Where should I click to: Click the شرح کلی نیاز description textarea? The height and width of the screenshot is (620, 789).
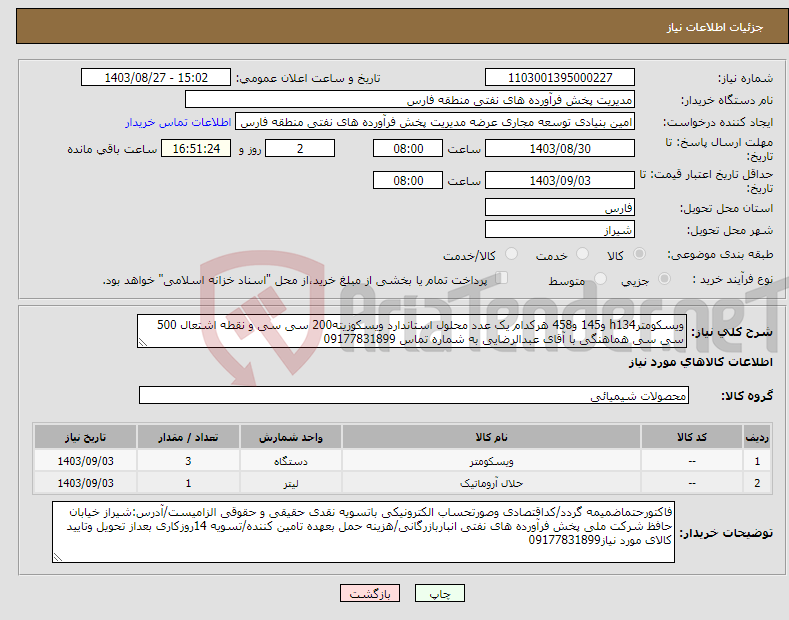pos(412,332)
